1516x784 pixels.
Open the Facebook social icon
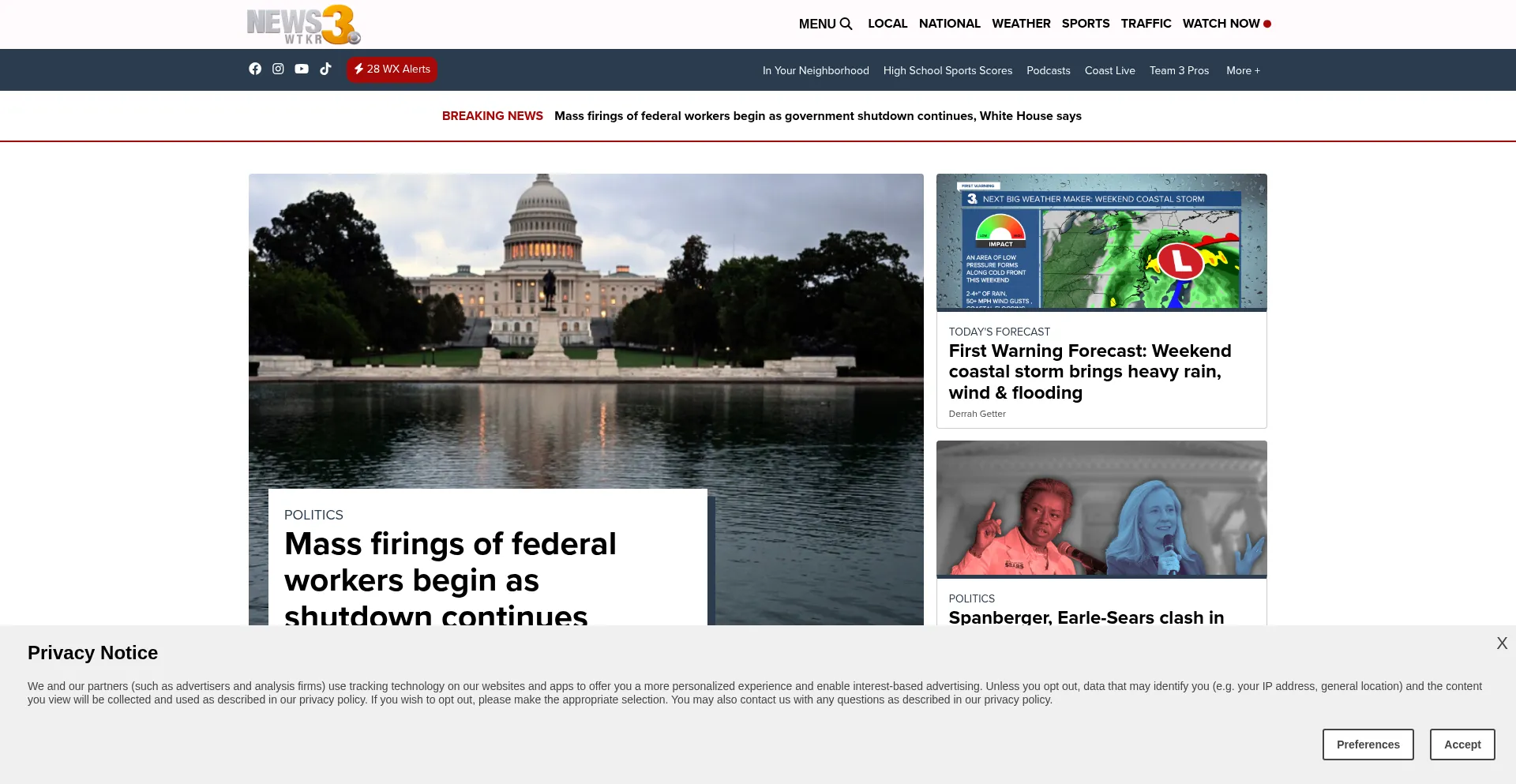click(255, 69)
